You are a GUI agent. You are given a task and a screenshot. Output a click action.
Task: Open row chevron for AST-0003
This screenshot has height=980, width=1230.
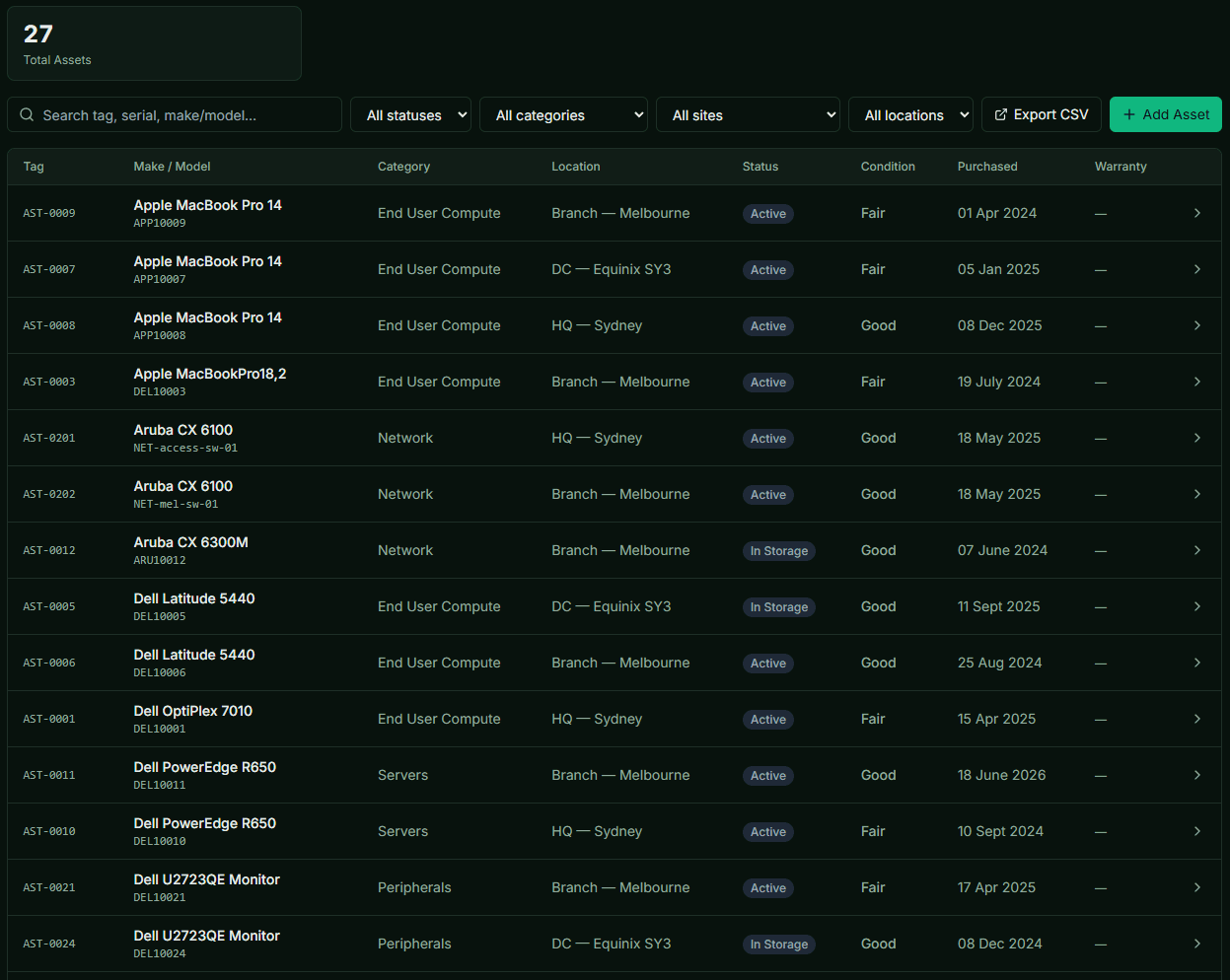tap(1197, 382)
